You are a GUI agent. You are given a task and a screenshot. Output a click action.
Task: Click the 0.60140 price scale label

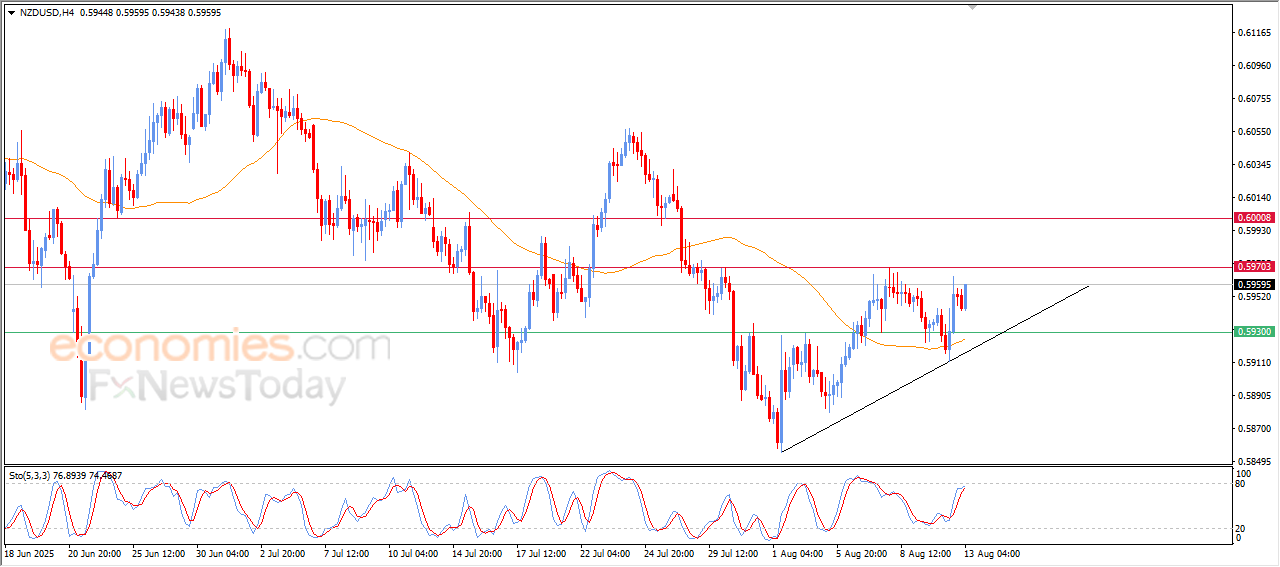[1254, 198]
